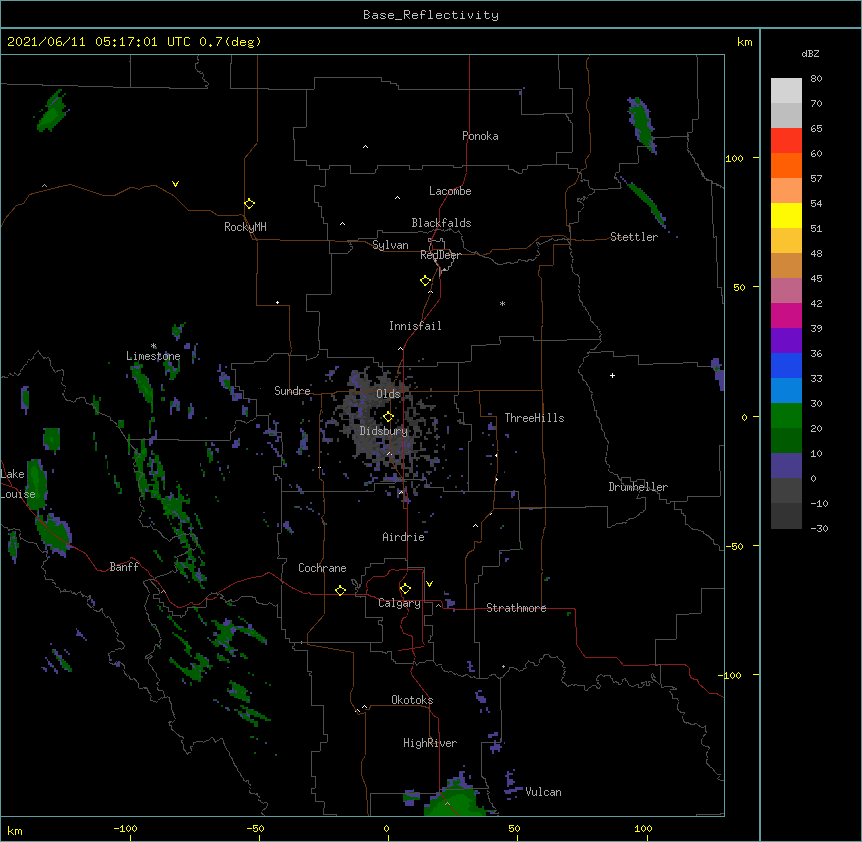
Task: Click the yellow diamond marker above Calgary
Action: point(405,589)
